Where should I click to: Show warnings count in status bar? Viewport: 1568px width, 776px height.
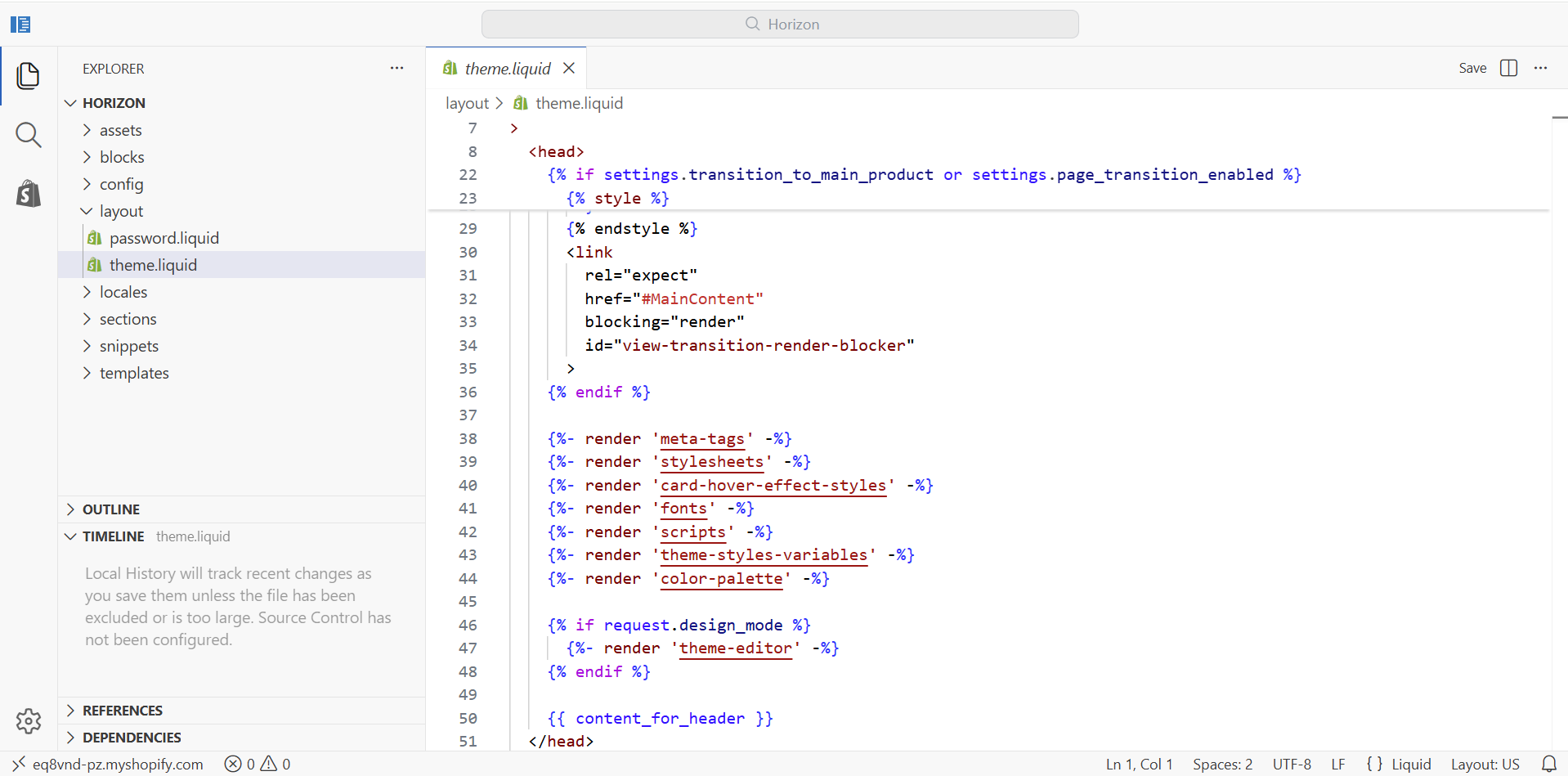click(x=276, y=764)
